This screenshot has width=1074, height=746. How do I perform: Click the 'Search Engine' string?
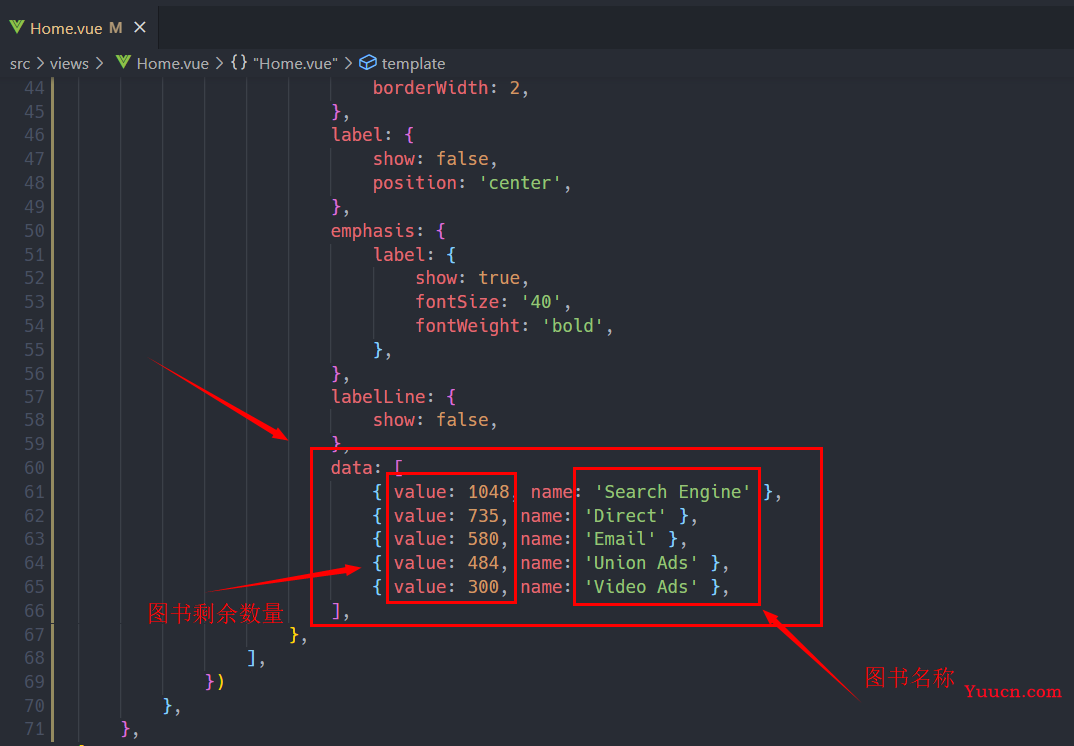point(673,493)
